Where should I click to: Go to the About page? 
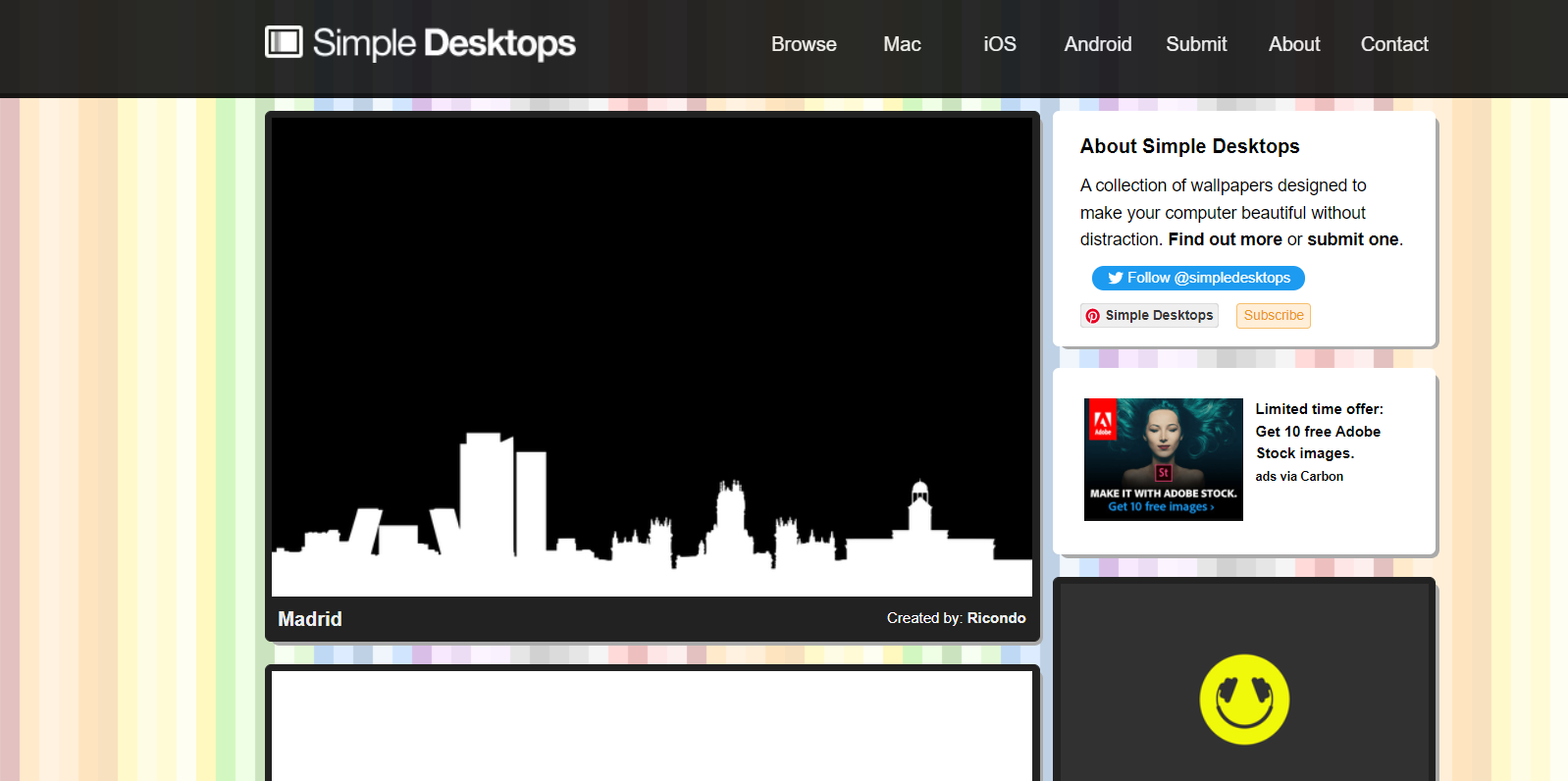(x=1294, y=44)
